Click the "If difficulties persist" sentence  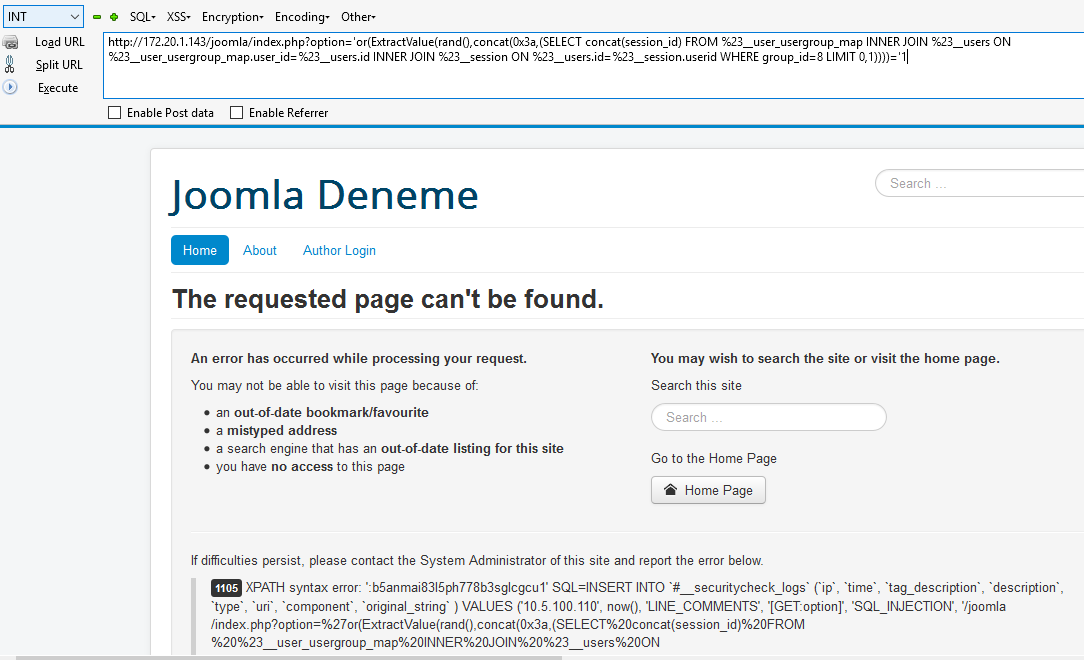[477, 560]
